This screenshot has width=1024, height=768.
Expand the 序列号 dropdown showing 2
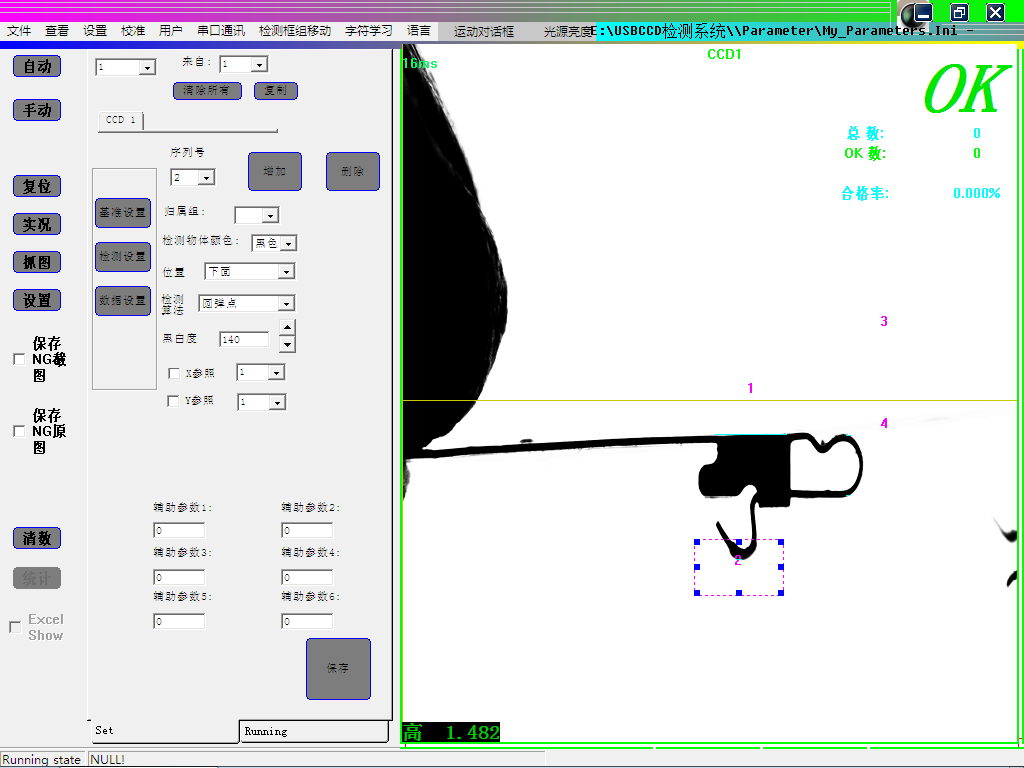[207, 178]
